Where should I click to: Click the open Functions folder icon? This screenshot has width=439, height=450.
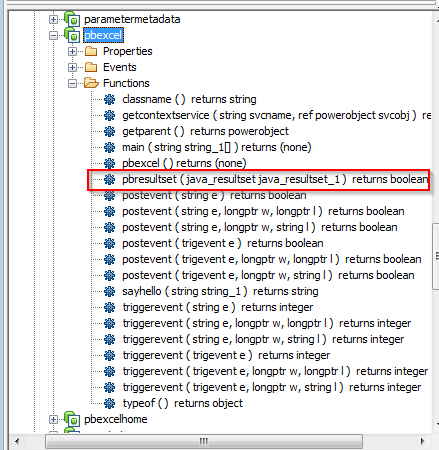pos(91,83)
